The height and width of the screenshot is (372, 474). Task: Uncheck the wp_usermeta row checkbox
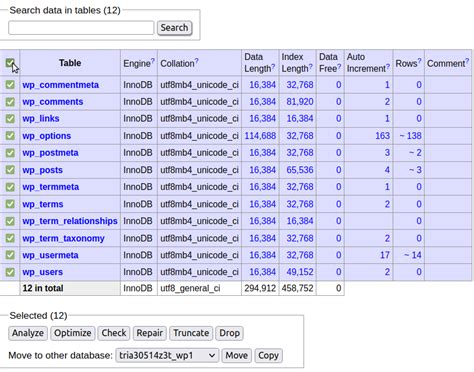(10, 255)
